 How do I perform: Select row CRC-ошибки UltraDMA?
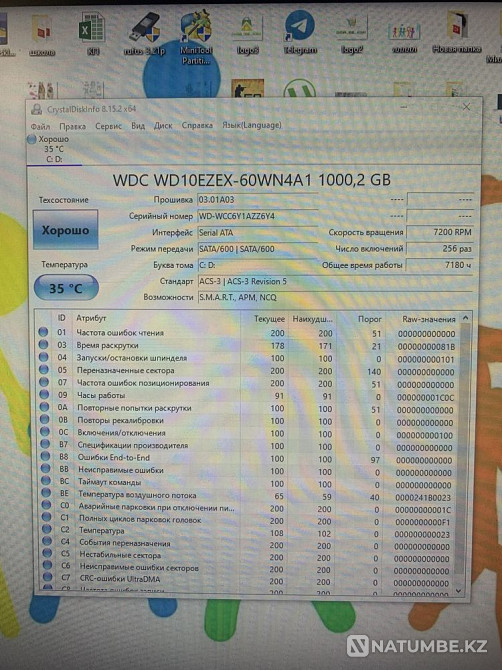click(248, 580)
